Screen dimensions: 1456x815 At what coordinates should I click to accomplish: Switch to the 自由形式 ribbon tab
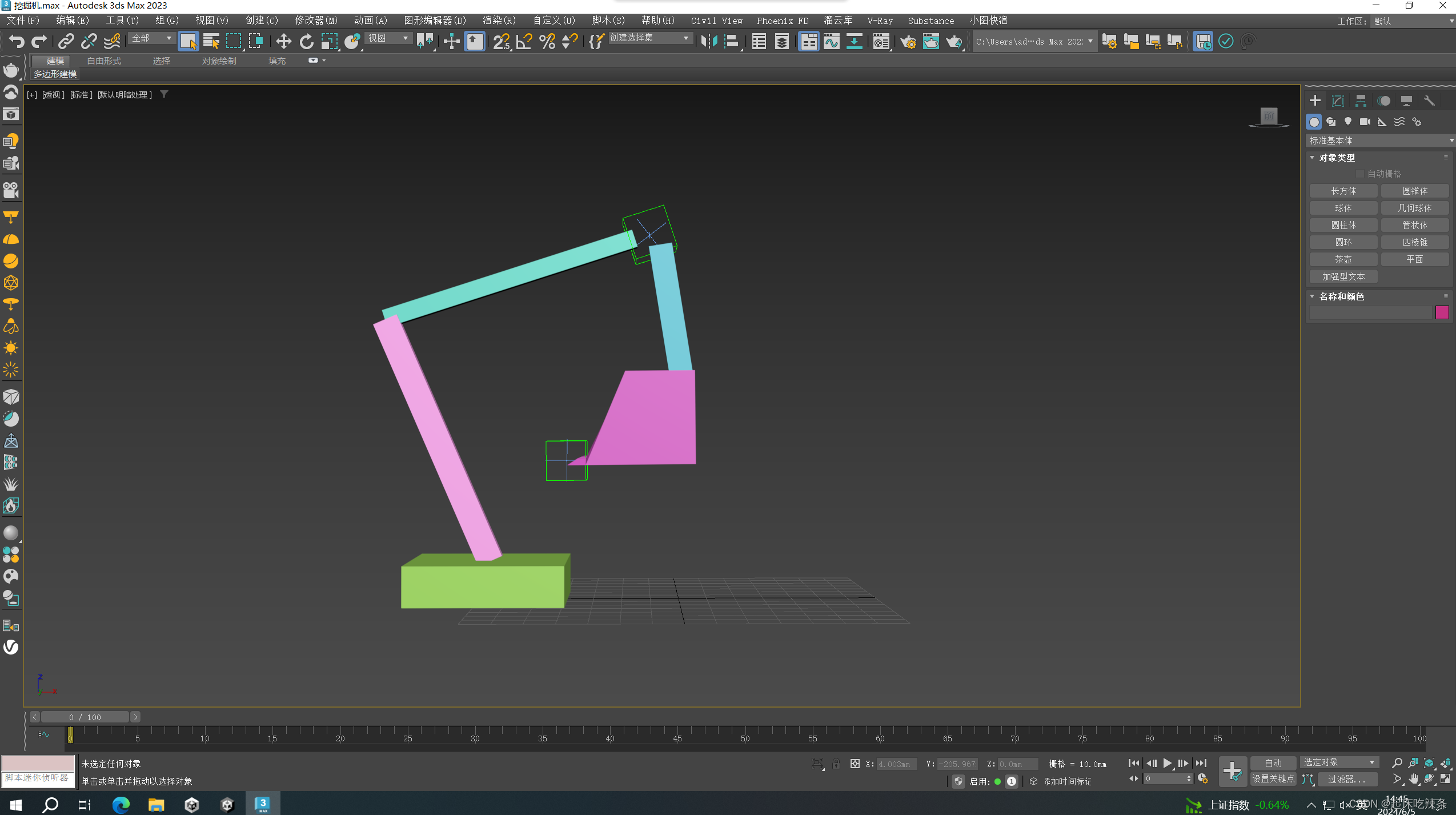103,61
